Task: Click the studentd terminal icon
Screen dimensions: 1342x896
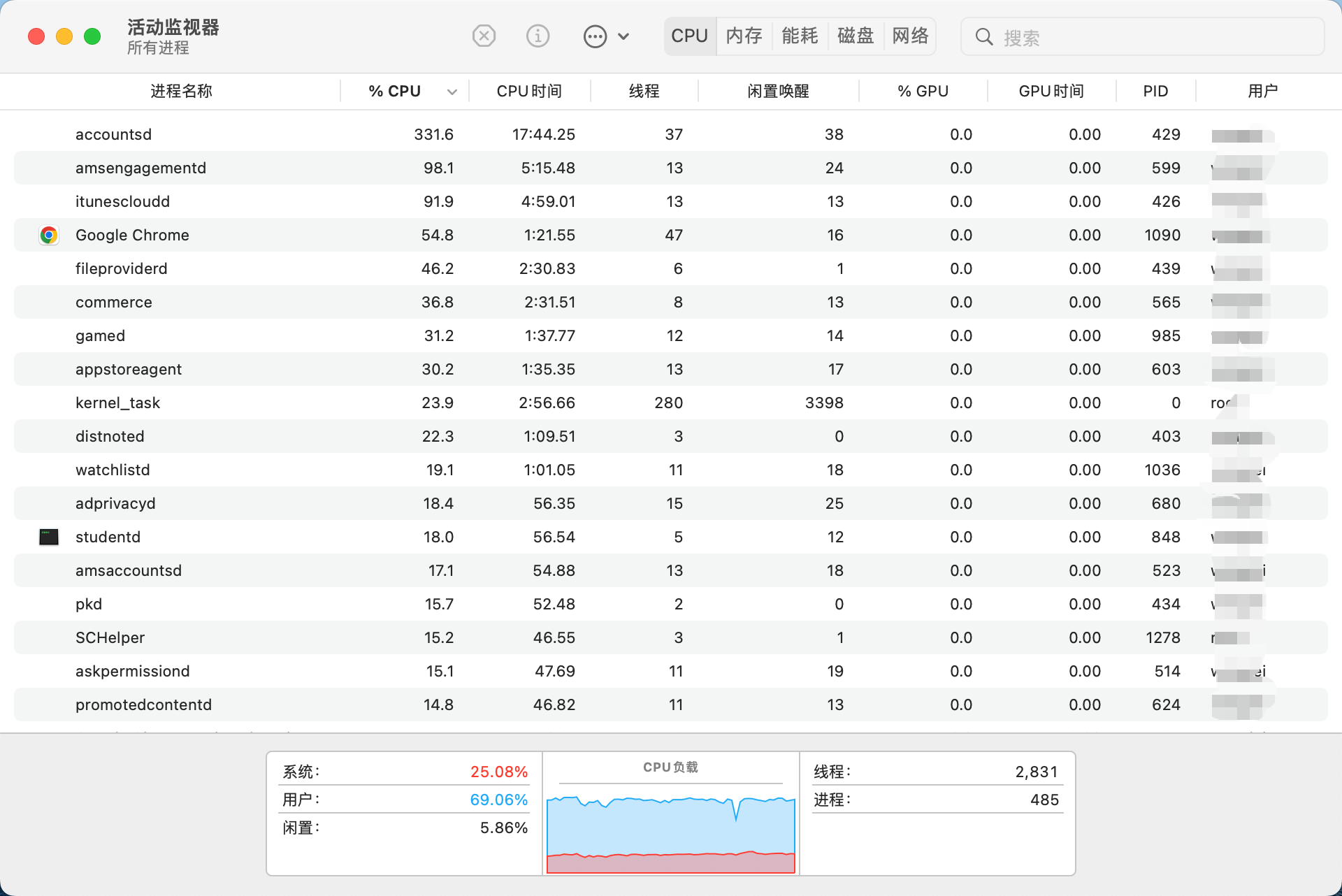Action: [49, 537]
